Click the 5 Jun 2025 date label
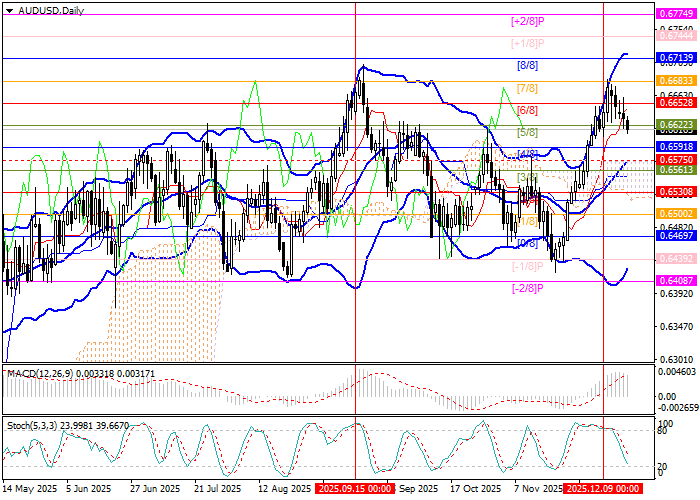700x500 pixels. 88,488
